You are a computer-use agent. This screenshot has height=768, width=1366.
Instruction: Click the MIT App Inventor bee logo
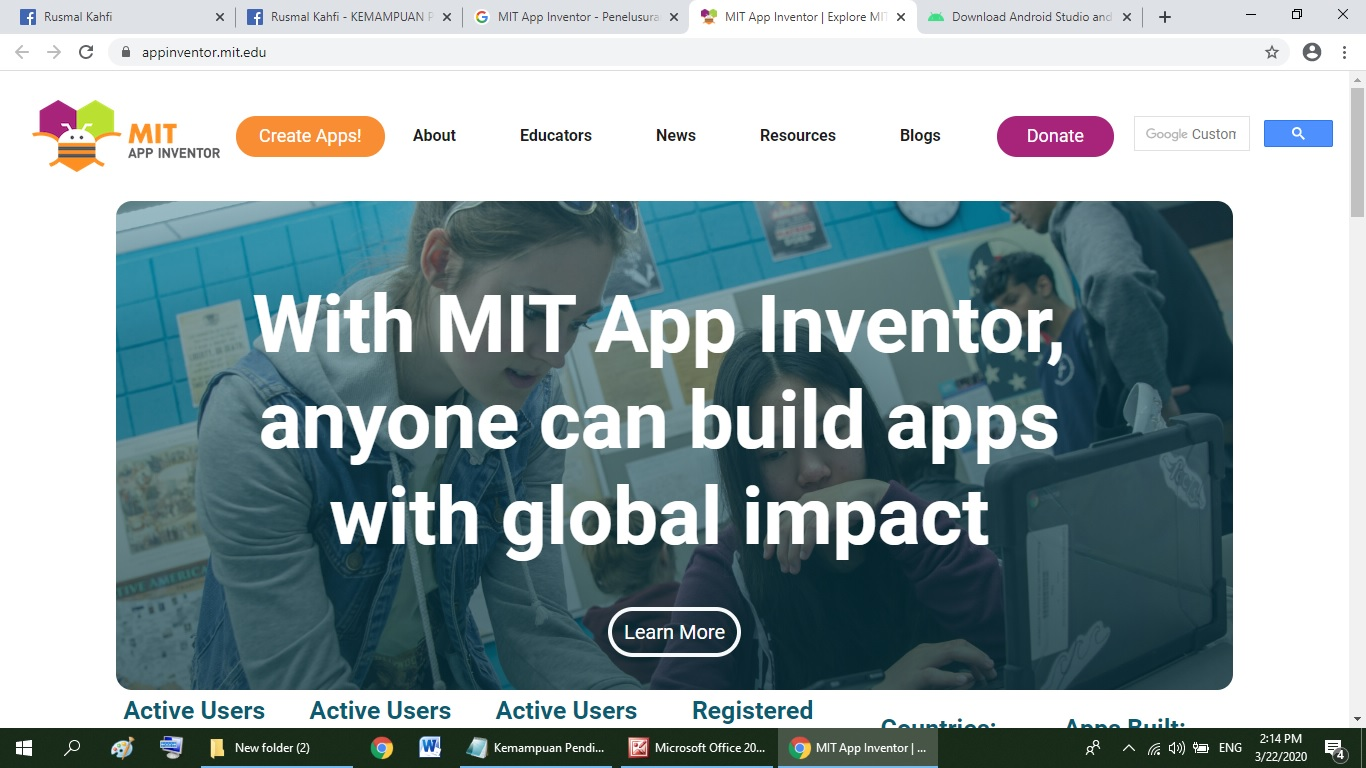126,136
